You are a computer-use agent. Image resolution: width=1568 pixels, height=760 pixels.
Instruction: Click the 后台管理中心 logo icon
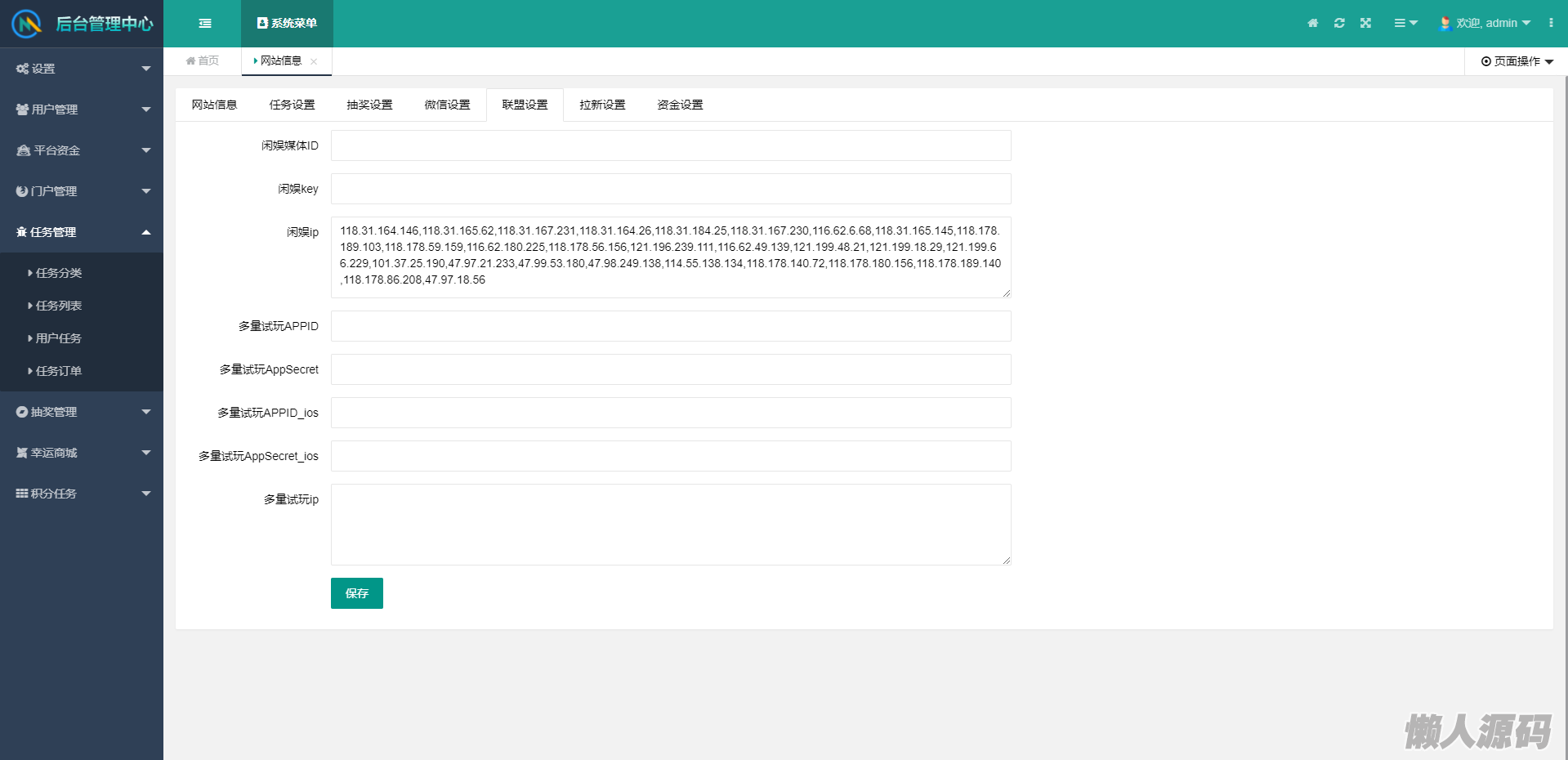[x=27, y=24]
